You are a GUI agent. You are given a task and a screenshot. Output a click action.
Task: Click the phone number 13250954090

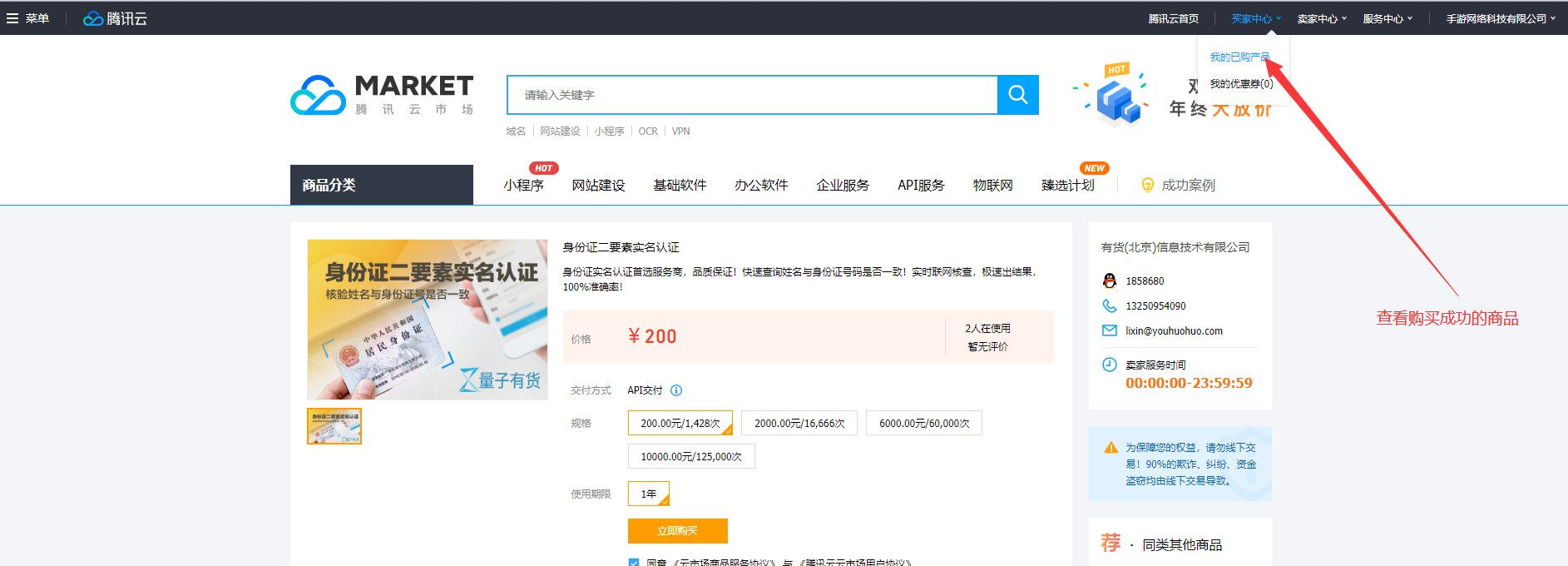[x=1155, y=305]
